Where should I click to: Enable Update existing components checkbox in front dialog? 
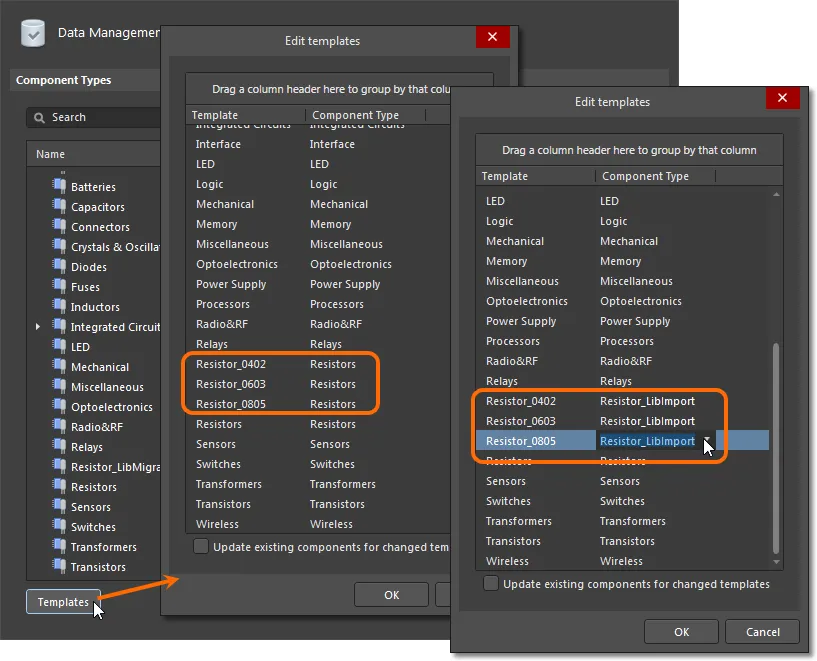point(491,583)
